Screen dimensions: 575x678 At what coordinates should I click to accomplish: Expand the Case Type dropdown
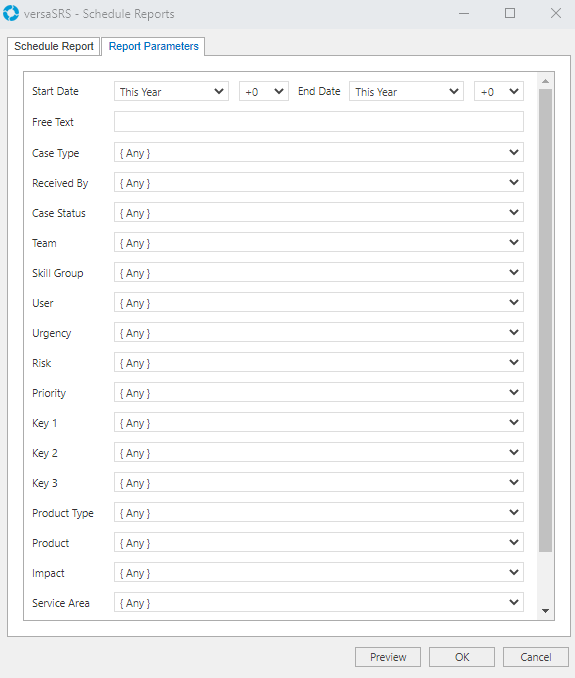click(x=319, y=152)
